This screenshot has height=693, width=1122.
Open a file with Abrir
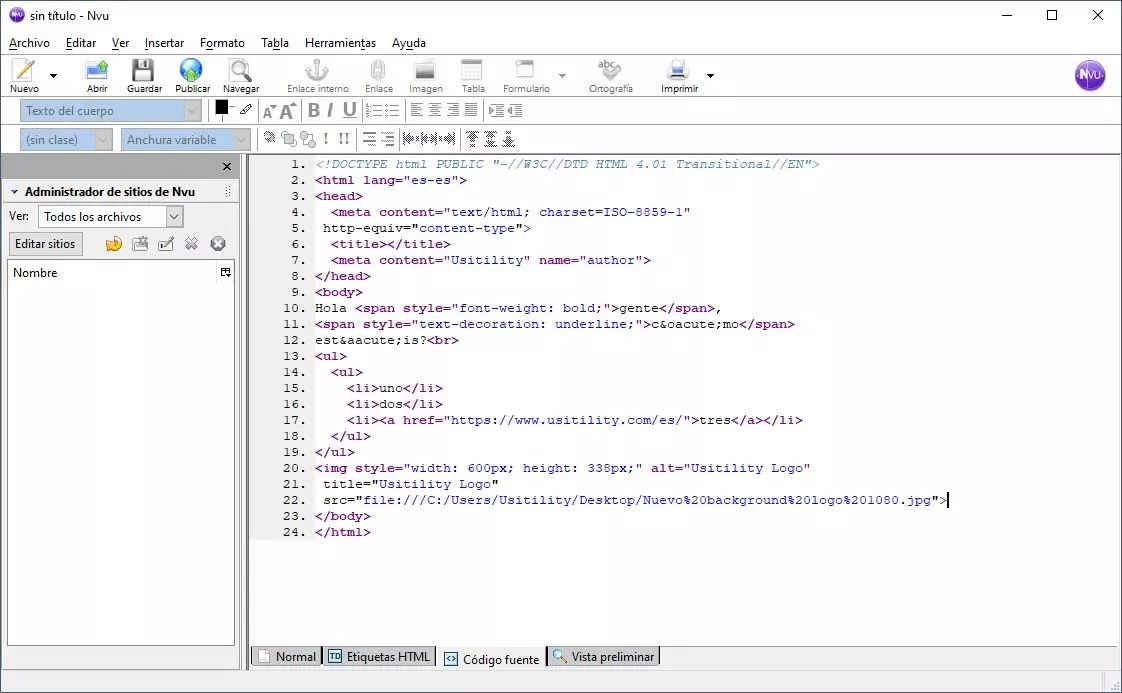point(97,71)
